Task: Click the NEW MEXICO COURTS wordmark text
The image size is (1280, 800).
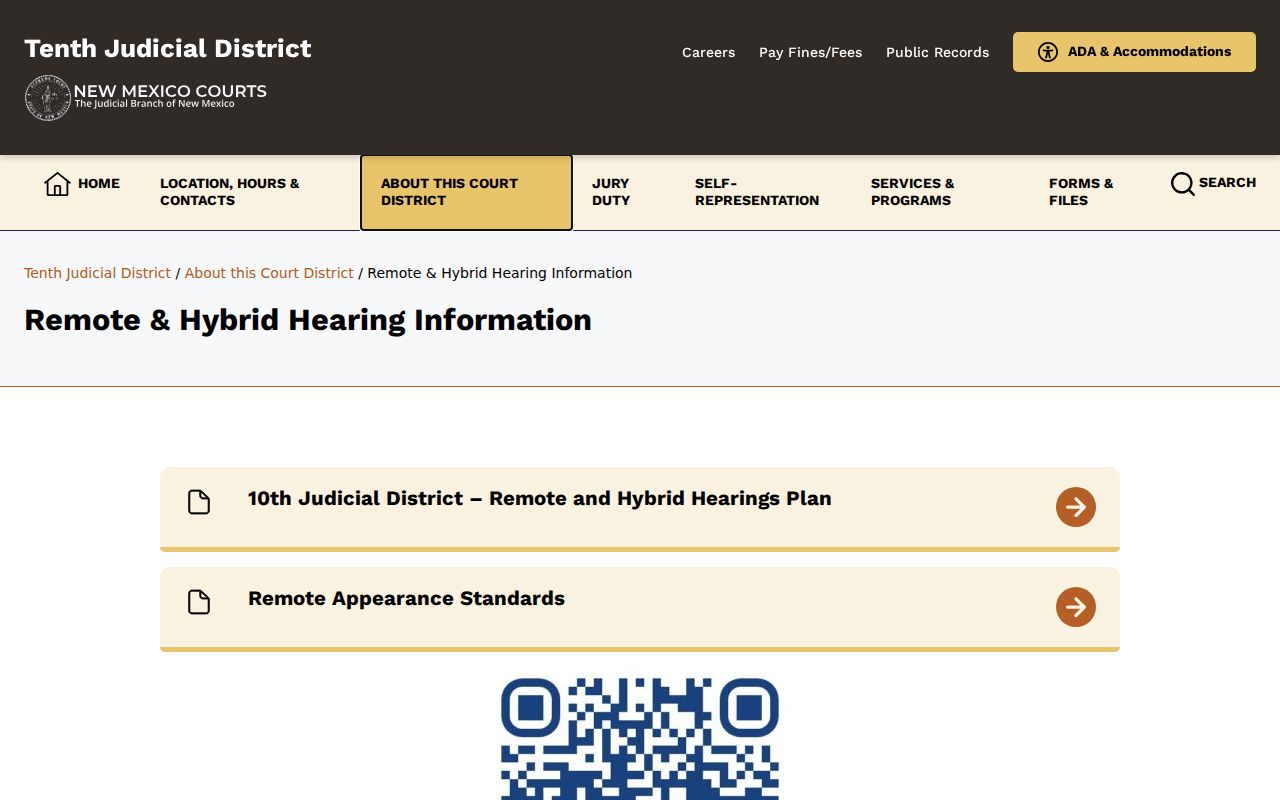Action: [170, 91]
